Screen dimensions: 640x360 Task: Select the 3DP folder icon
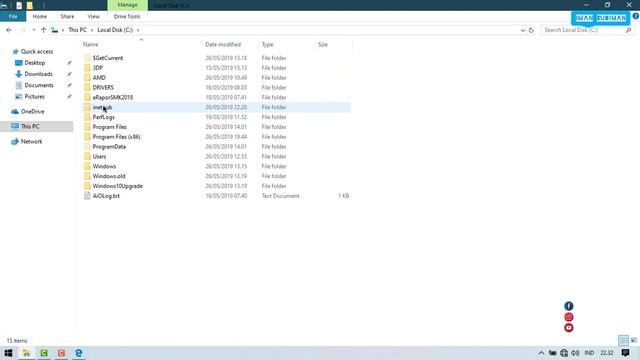(87, 68)
